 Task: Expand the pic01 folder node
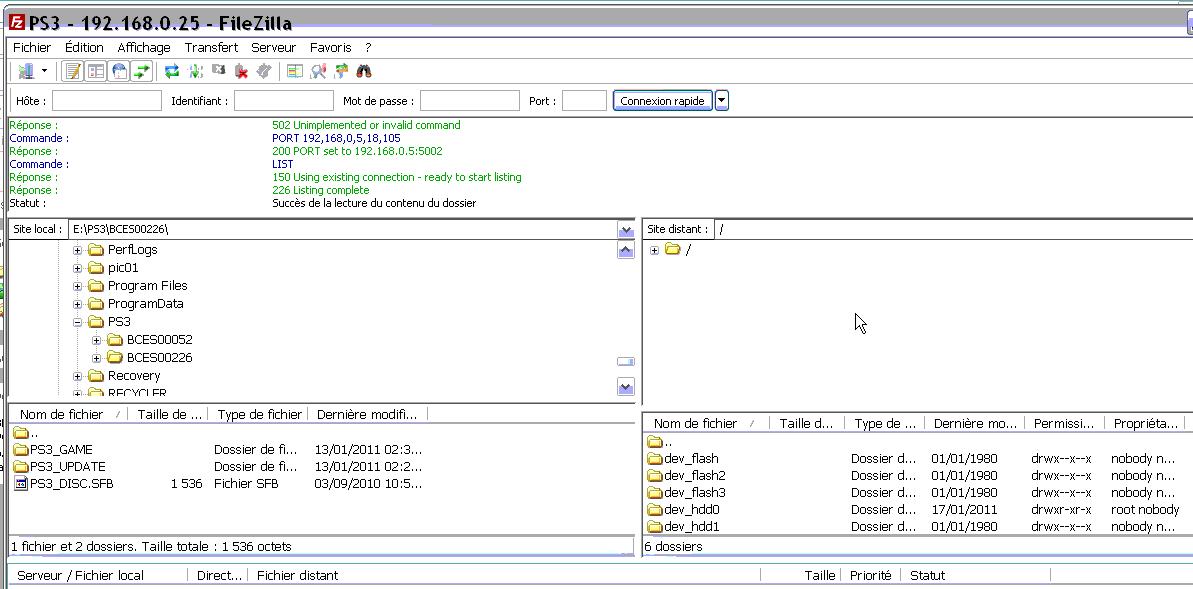pyautogui.click(x=78, y=268)
